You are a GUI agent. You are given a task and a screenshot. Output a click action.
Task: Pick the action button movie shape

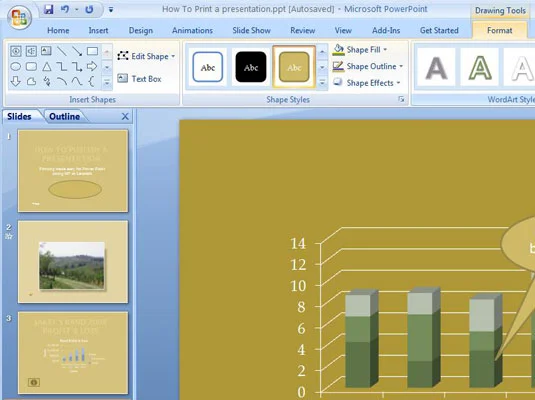(x=16, y=51)
